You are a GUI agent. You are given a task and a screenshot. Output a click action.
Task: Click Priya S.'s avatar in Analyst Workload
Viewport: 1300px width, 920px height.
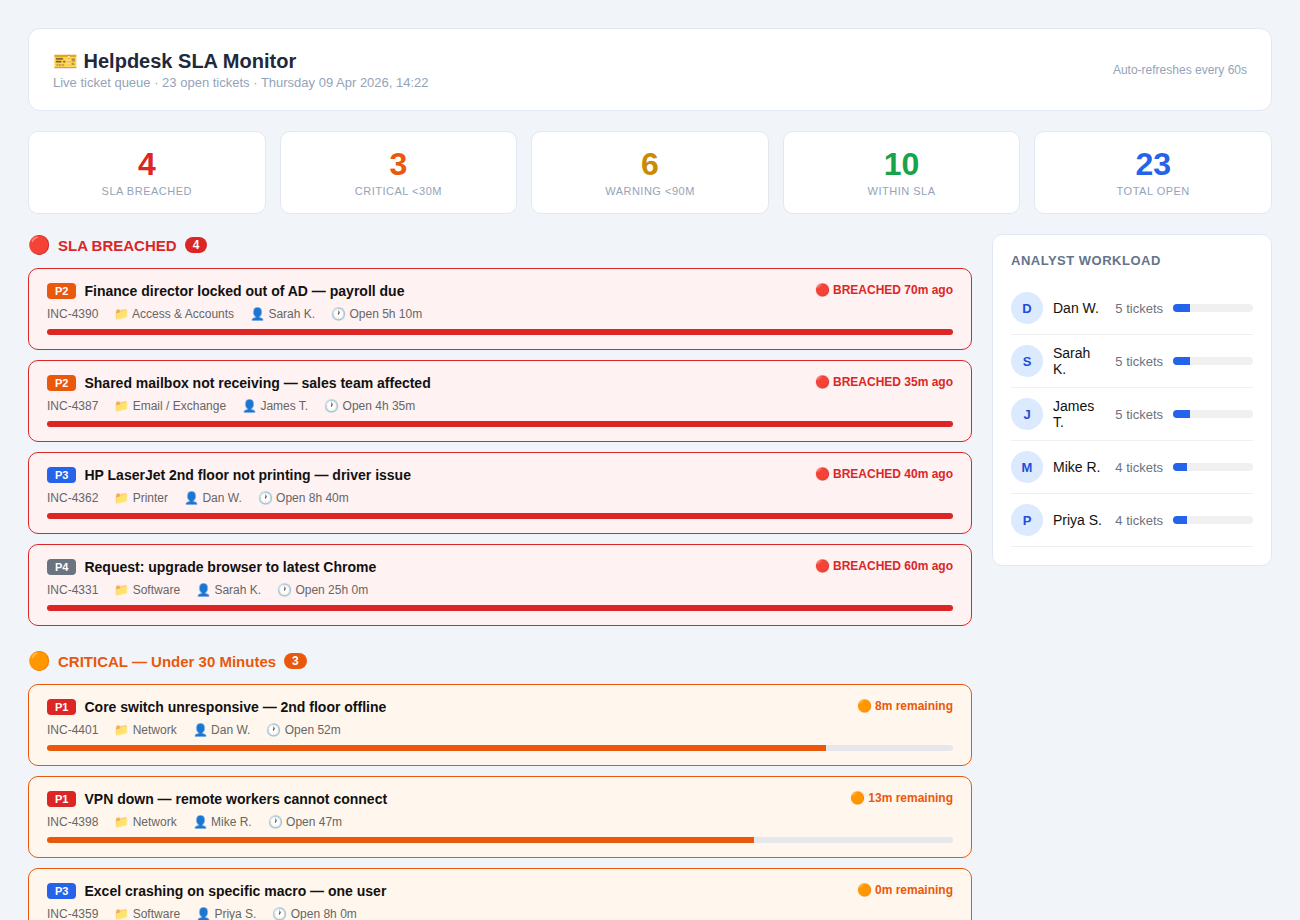pyautogui.click(x=1026, y=520)
